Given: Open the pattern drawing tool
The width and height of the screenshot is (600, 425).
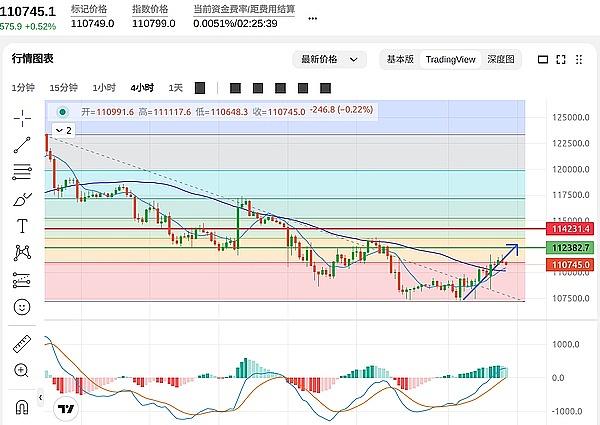Looking at the screenshot, I should pyautogui.click(x=22, y=254).
